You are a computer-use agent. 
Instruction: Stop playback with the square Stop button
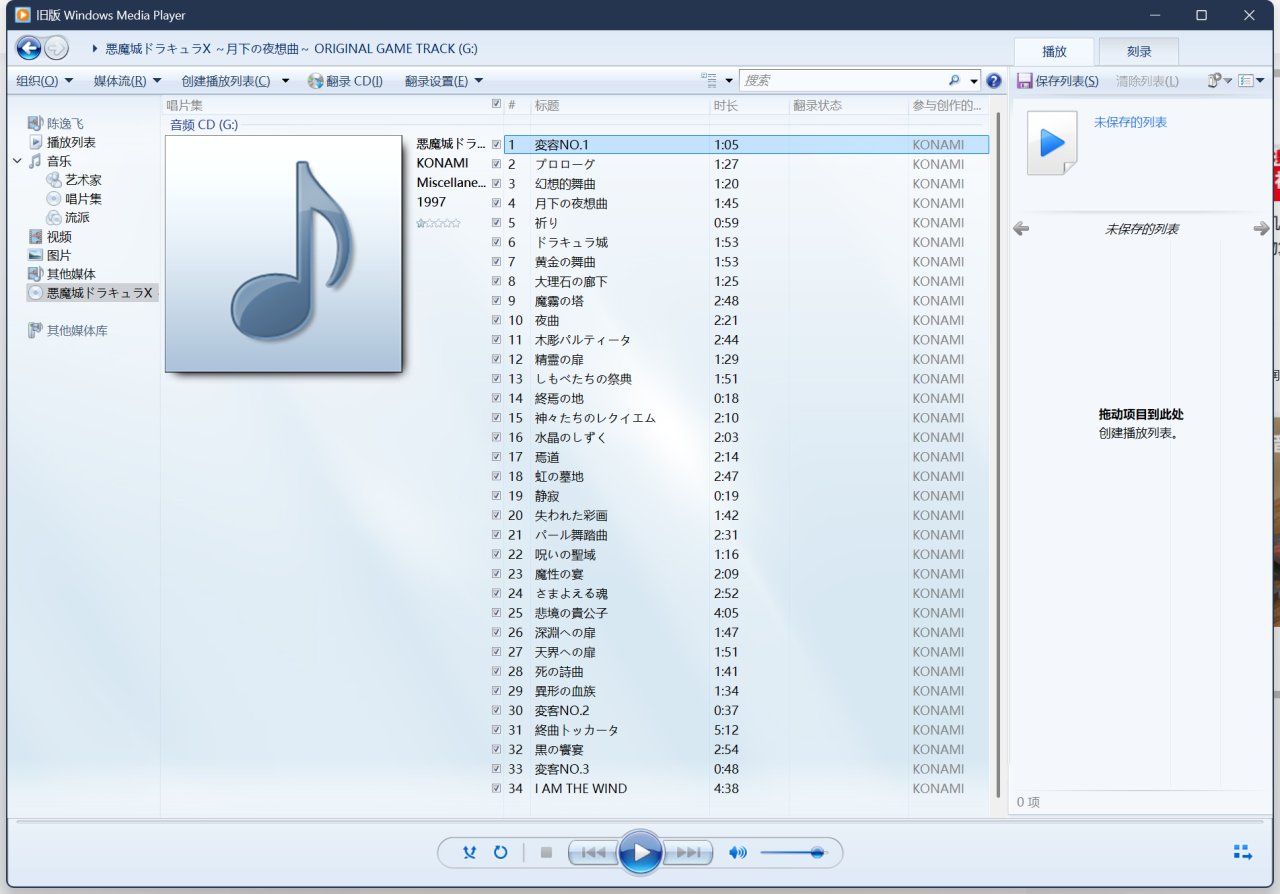[546, 853]
